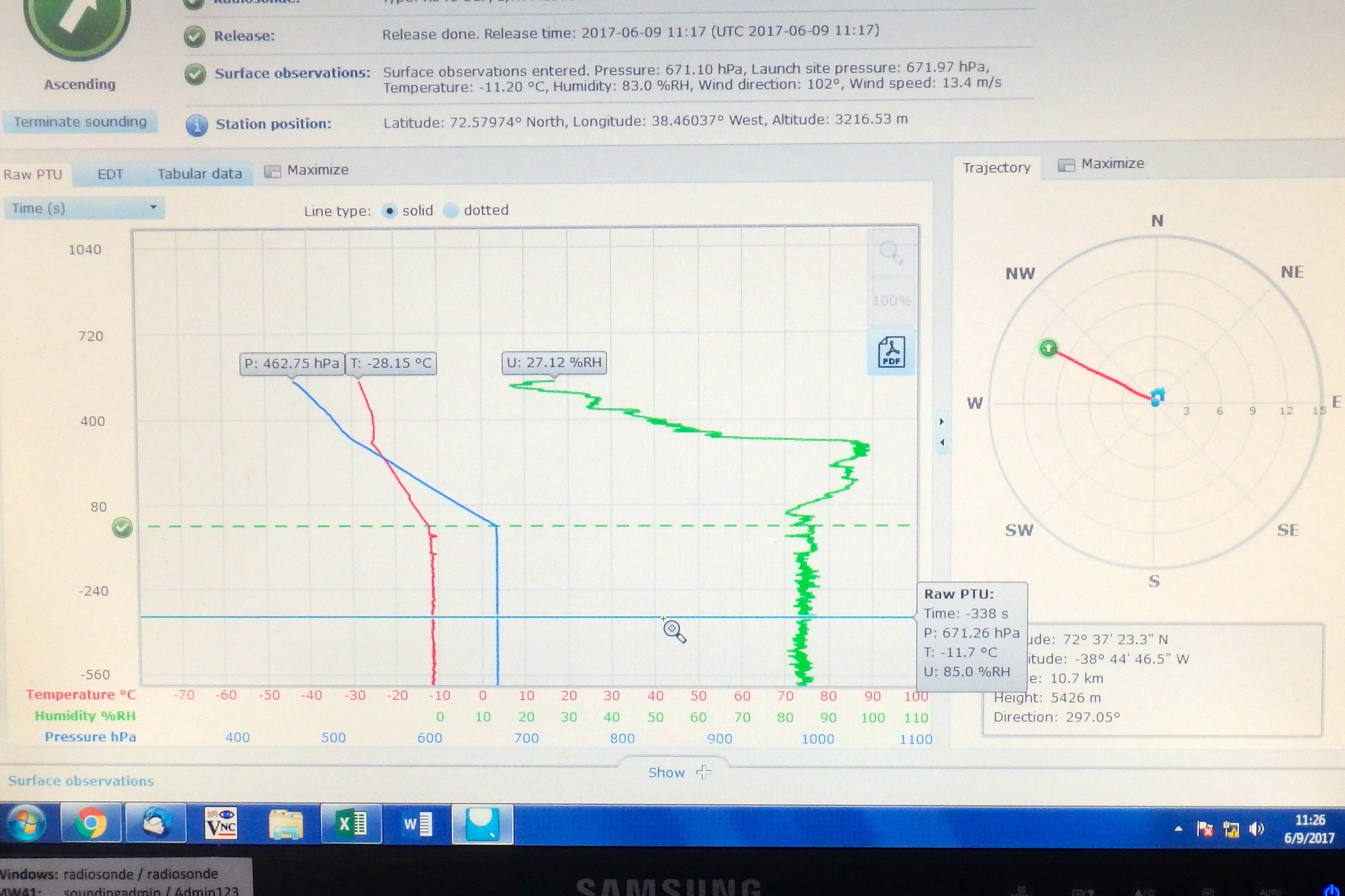1345x896 pixels.
Task: Switch to the EDT tab
Action: [110, 174]
